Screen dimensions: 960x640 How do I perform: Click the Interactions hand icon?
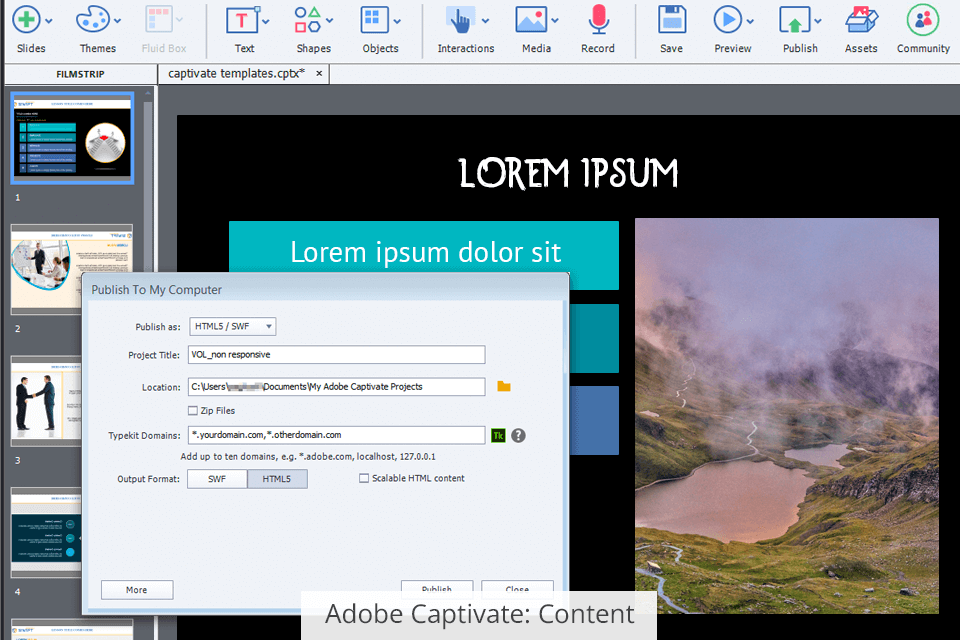tap(460, 20)
